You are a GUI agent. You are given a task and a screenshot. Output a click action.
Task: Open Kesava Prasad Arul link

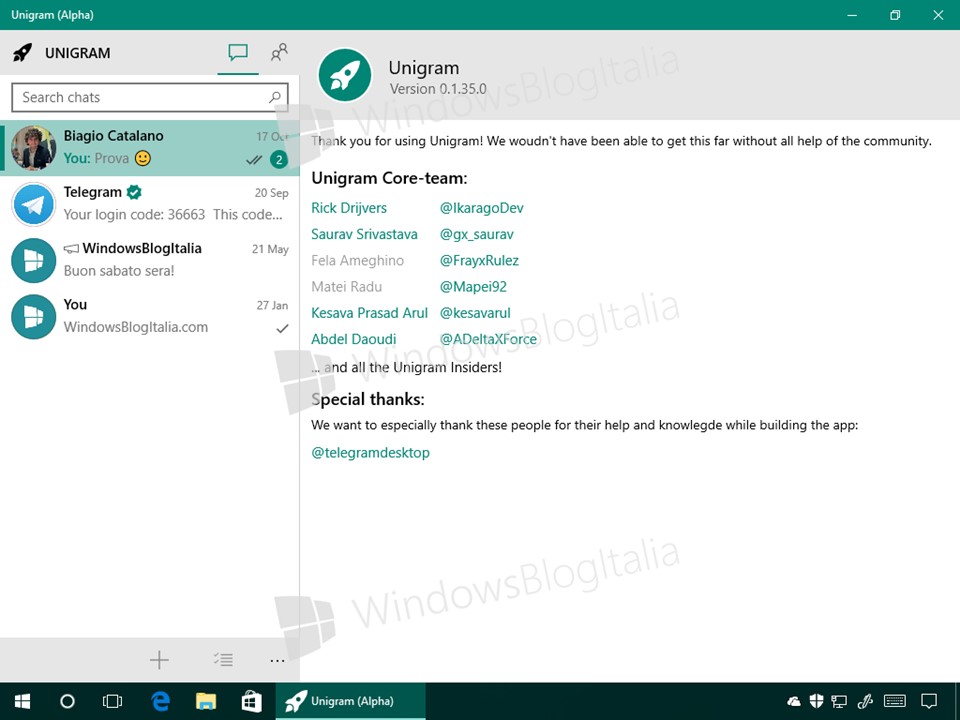369,313
